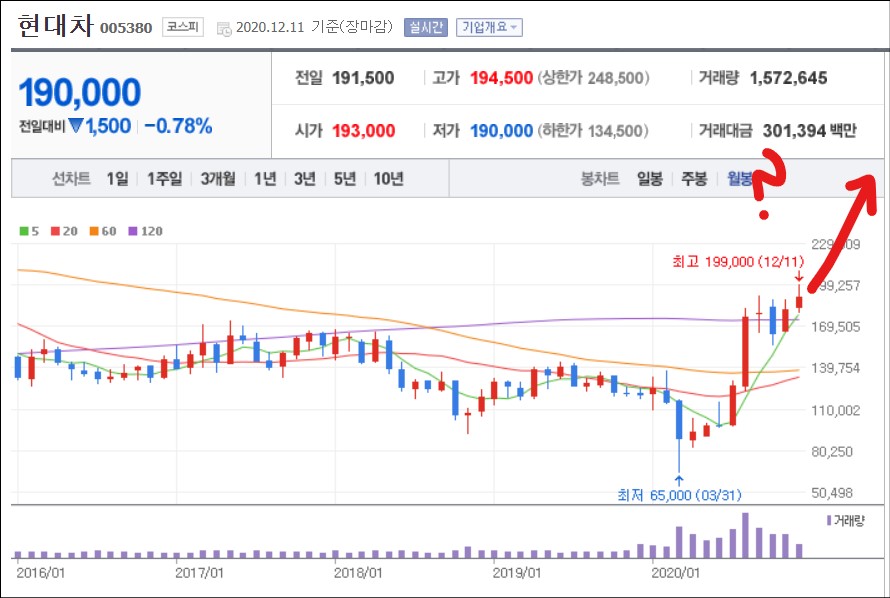Image resolution: width=890 pixels, height=598 pixels.
Task: Click the 시가 value 193,000
Action: [x=363, y=130]
